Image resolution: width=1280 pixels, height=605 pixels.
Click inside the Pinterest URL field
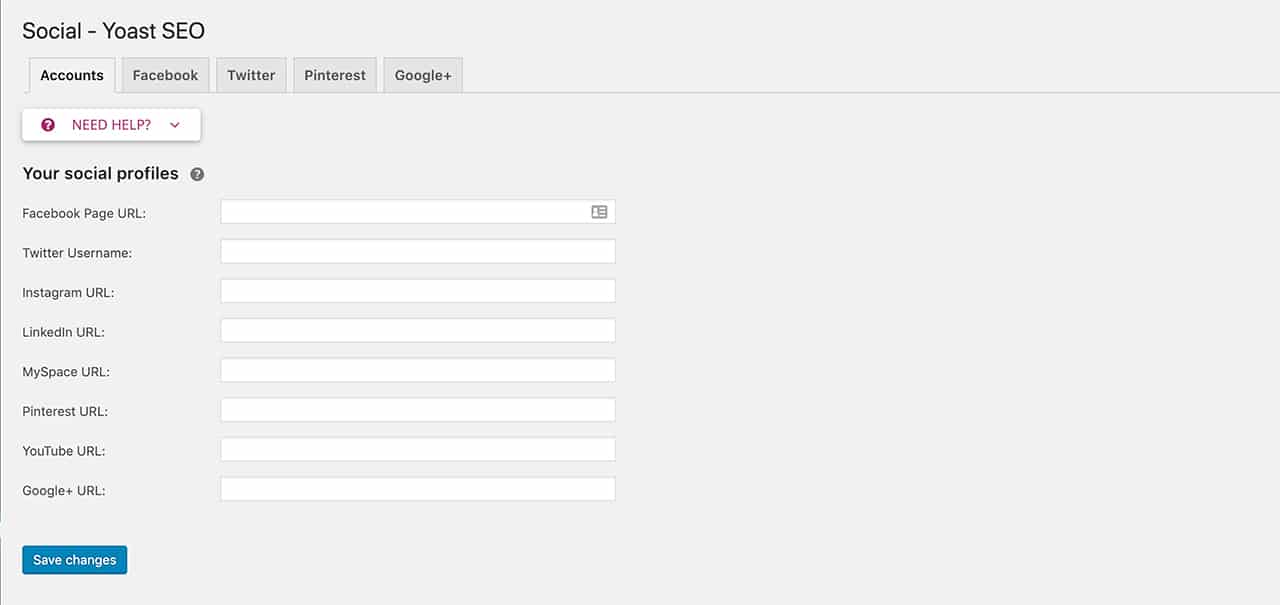[418, 410]
